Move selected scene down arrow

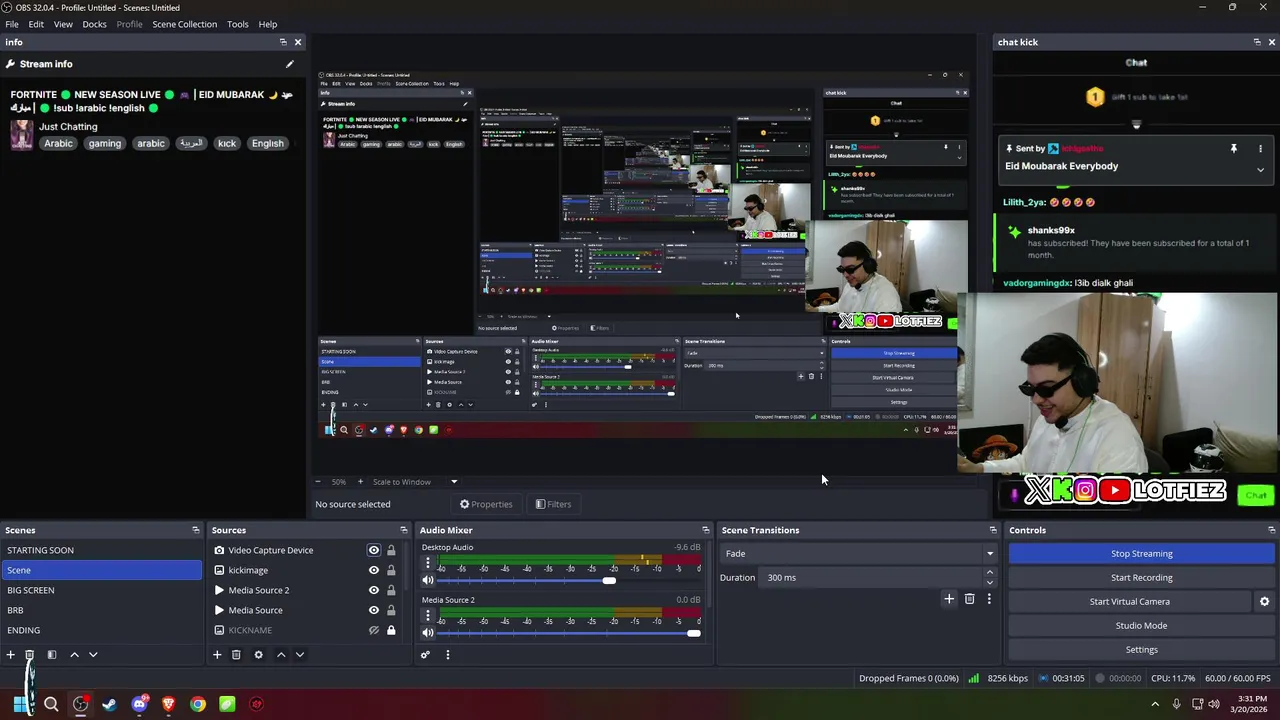tap(93, 655)
